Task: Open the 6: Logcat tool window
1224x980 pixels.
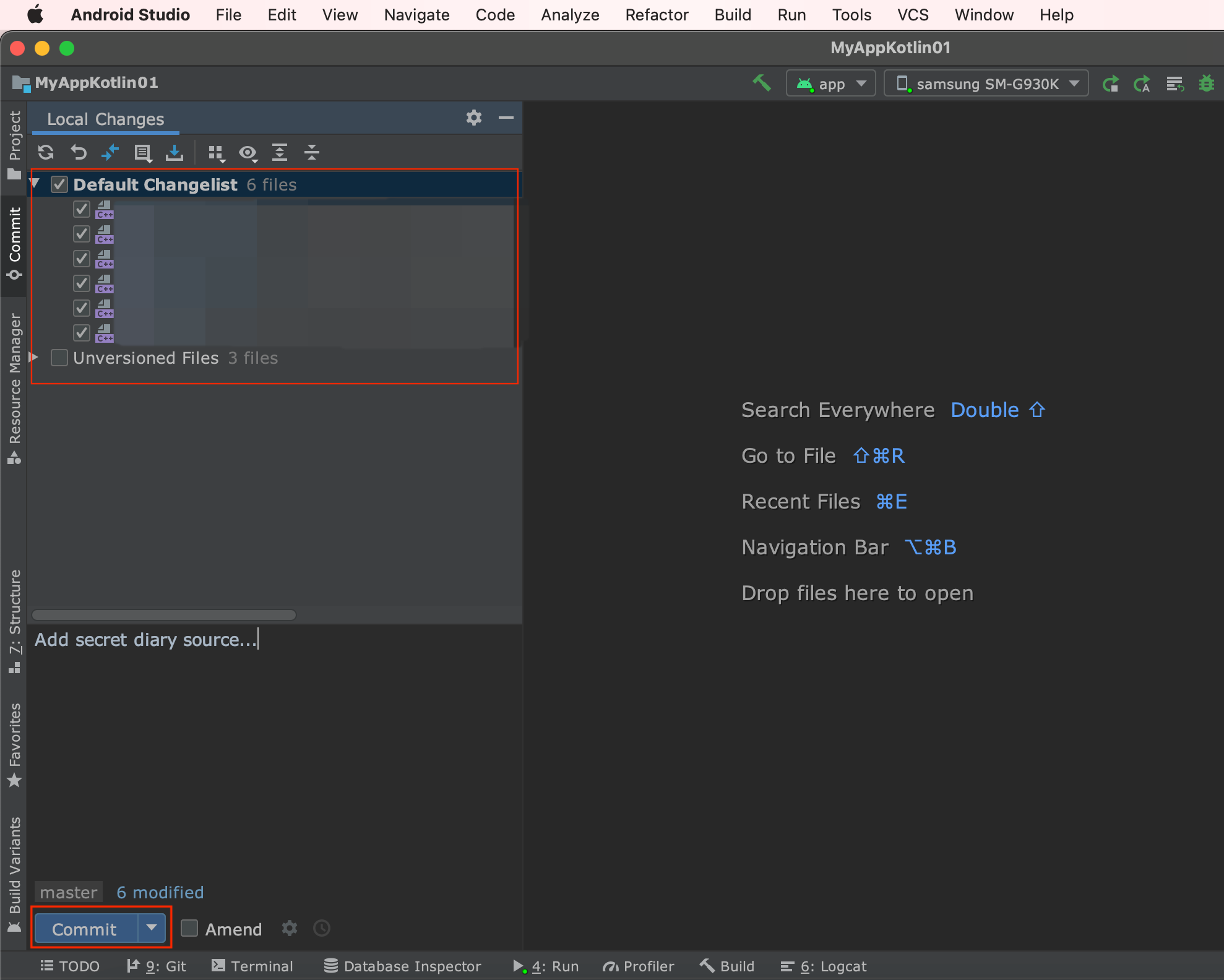Action: 824,966
